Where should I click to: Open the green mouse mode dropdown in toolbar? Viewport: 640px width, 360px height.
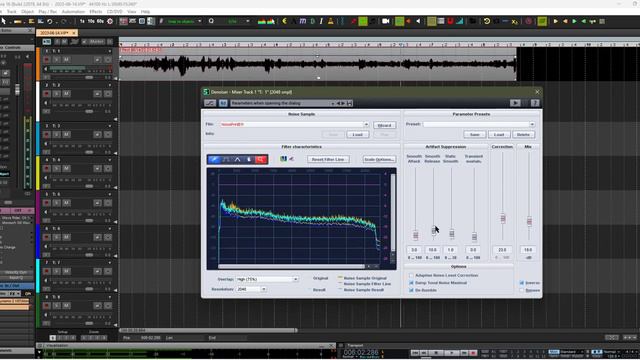click(200, 21)
